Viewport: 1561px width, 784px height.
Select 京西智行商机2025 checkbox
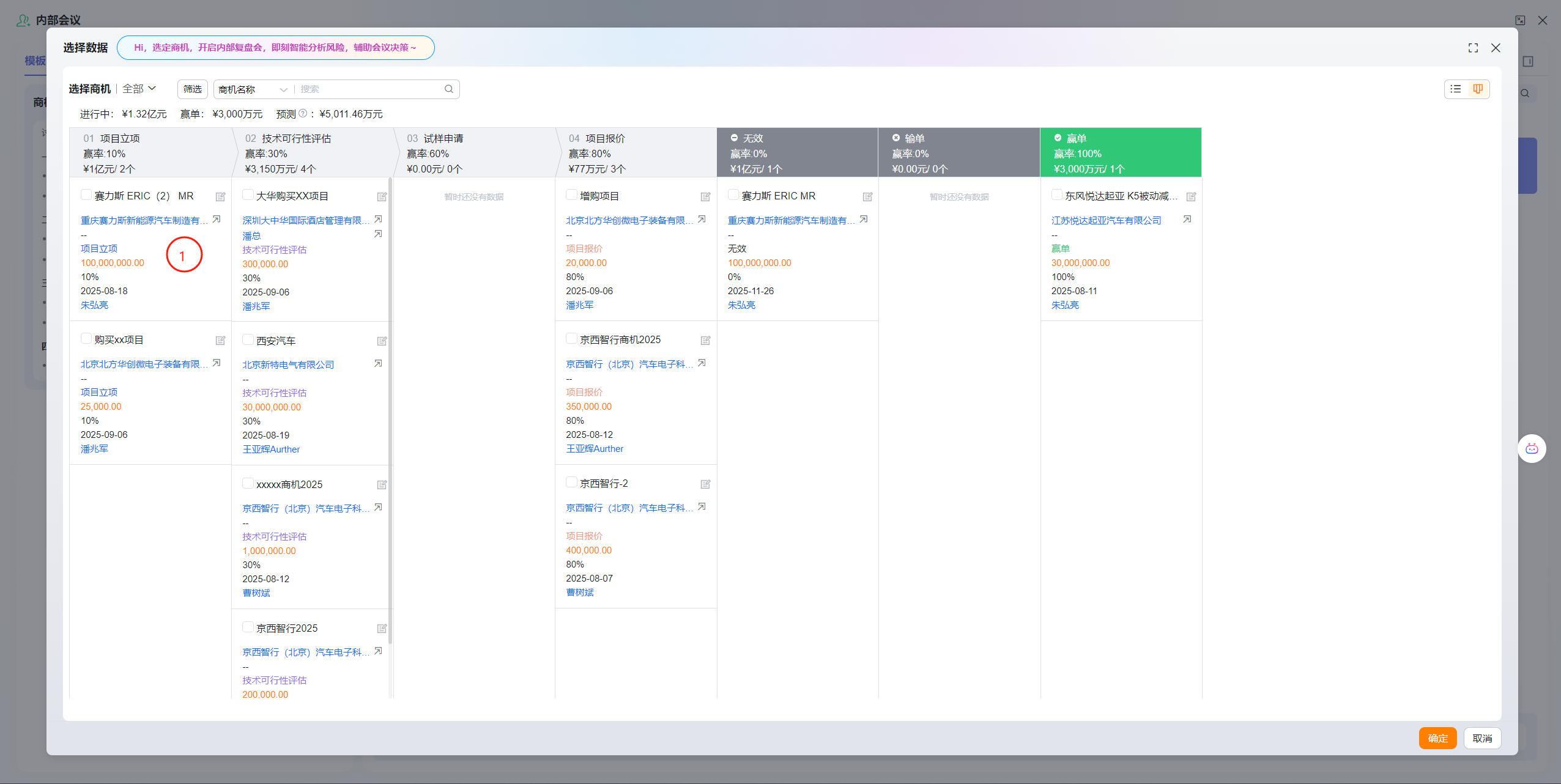571,338
